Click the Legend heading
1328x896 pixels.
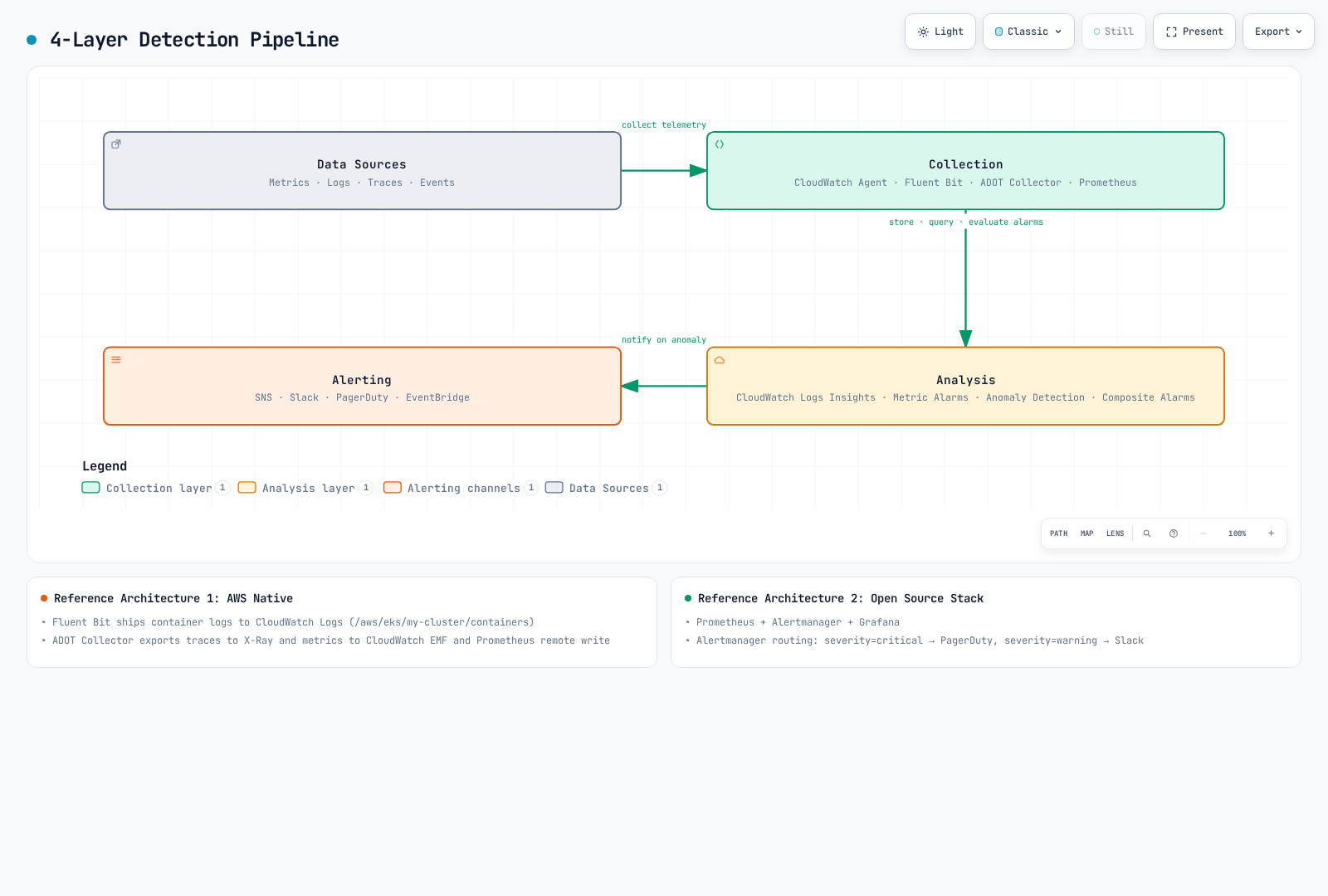point(105,466)
